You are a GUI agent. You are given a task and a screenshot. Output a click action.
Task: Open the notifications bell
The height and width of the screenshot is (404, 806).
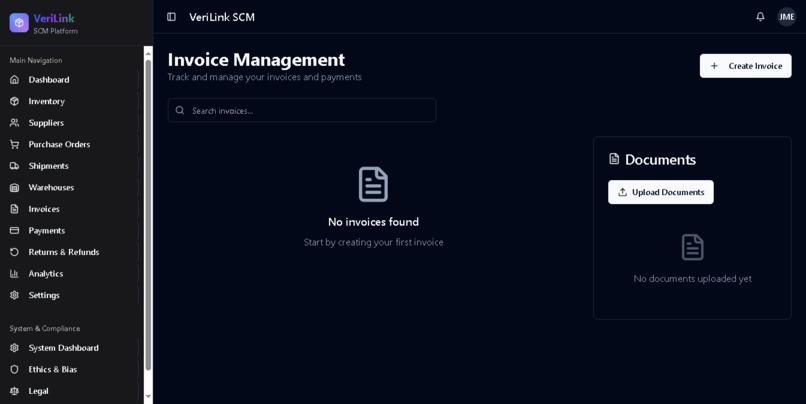tap(760, 17)
